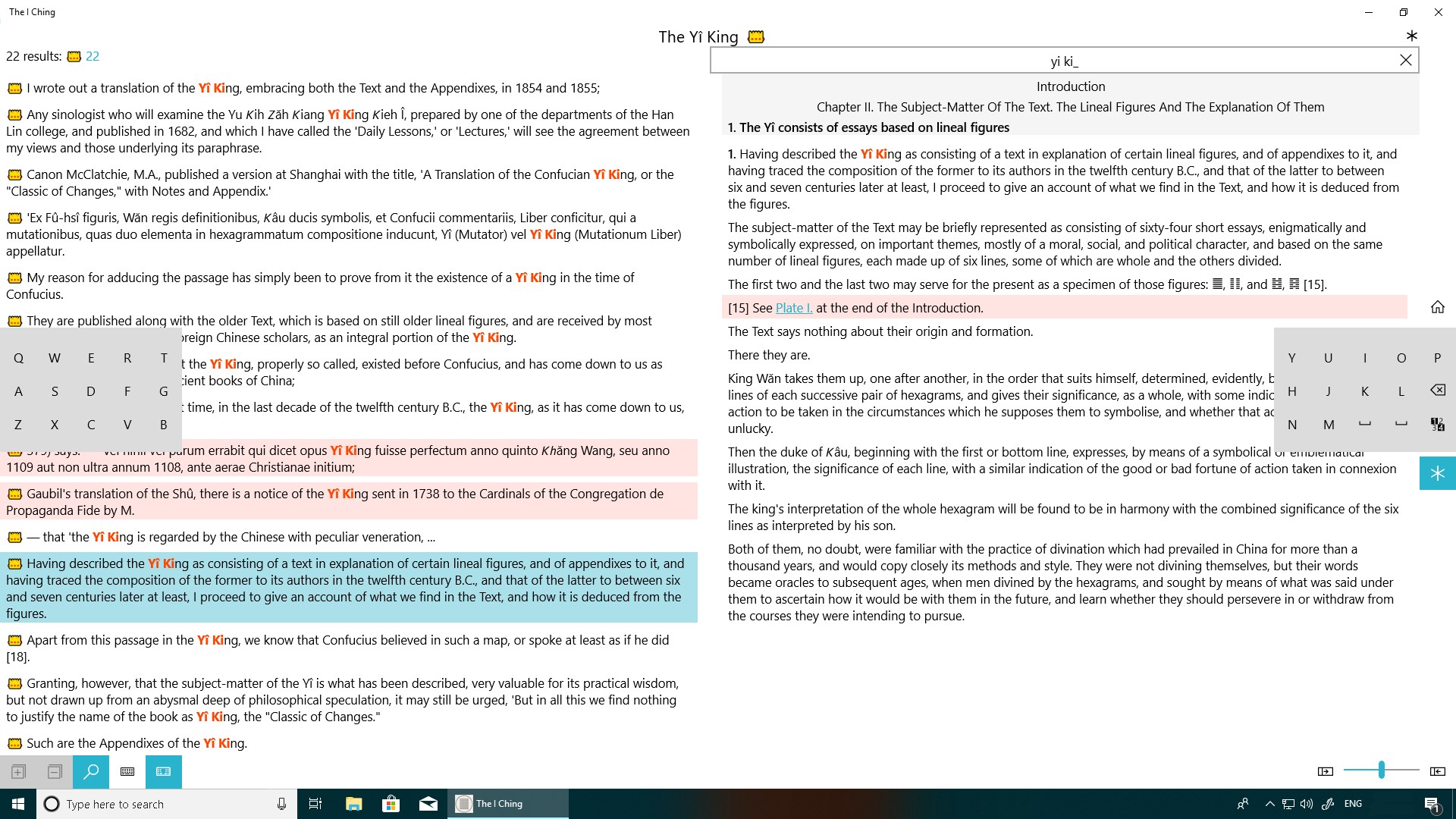1456x819 pixels.
Task: Clear the search box with X
Action: pyautogui.click(x=1405, y=61)
